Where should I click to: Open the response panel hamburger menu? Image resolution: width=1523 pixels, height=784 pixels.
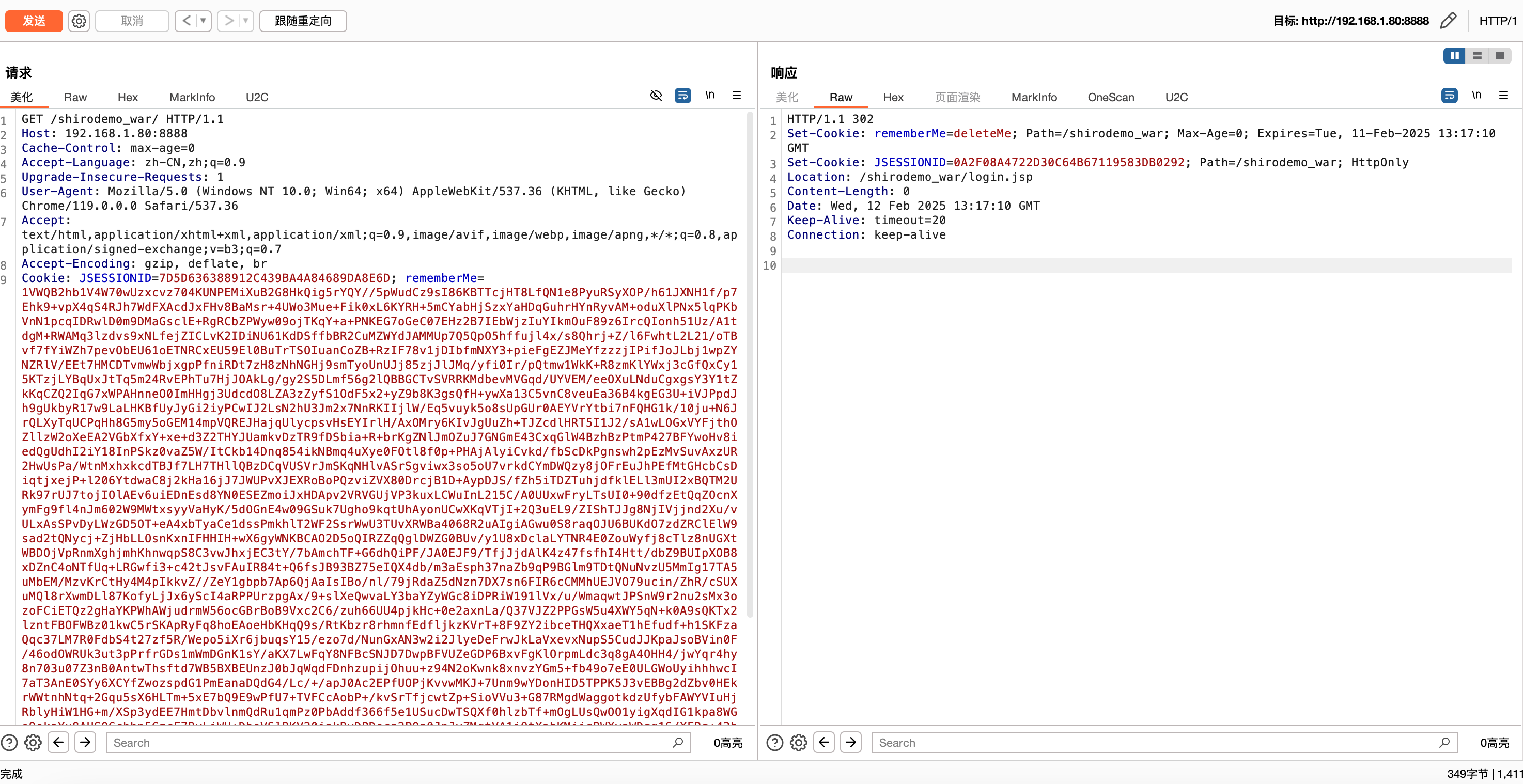point(1503,95)
